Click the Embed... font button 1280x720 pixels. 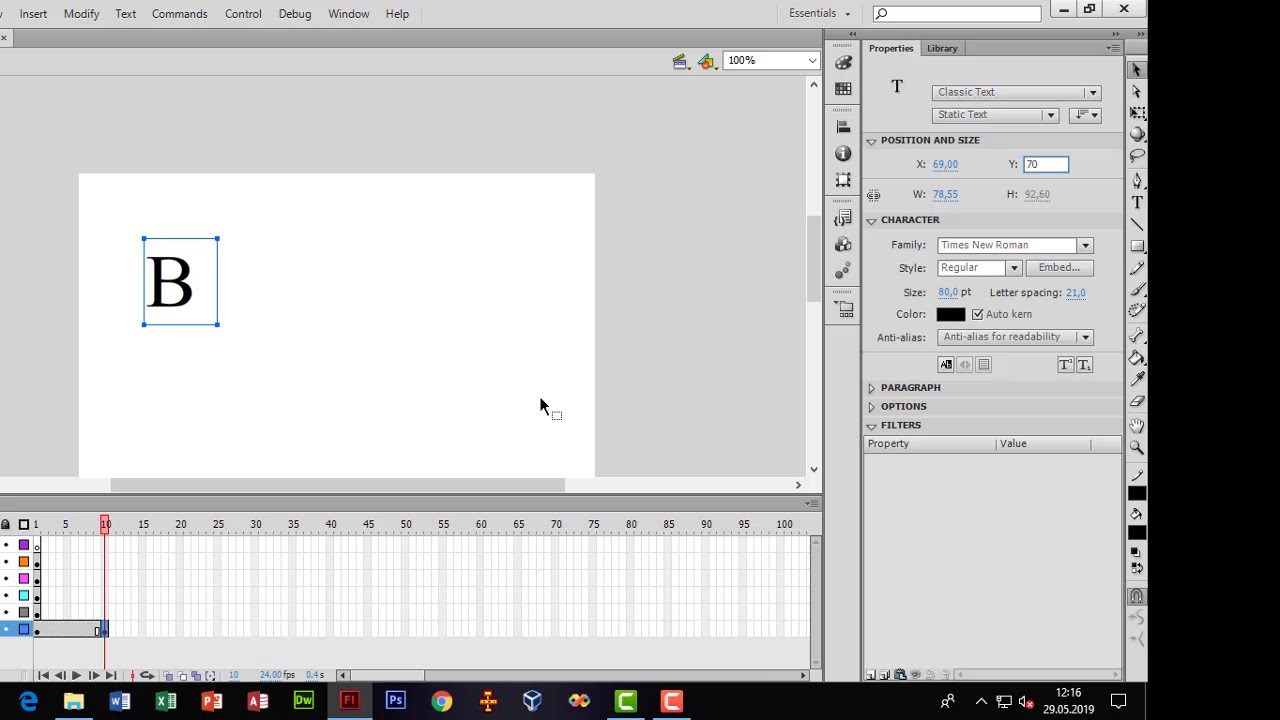coord(1059,268)
